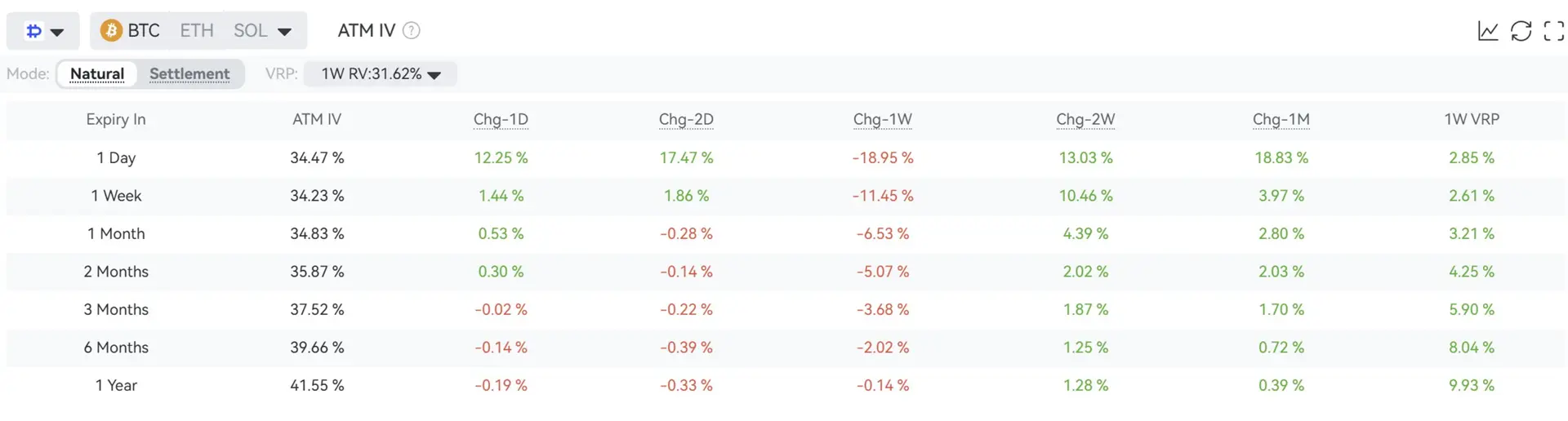1568x421 pixels.
Task: Switch mode to Settlement
Action: (189, 74)
